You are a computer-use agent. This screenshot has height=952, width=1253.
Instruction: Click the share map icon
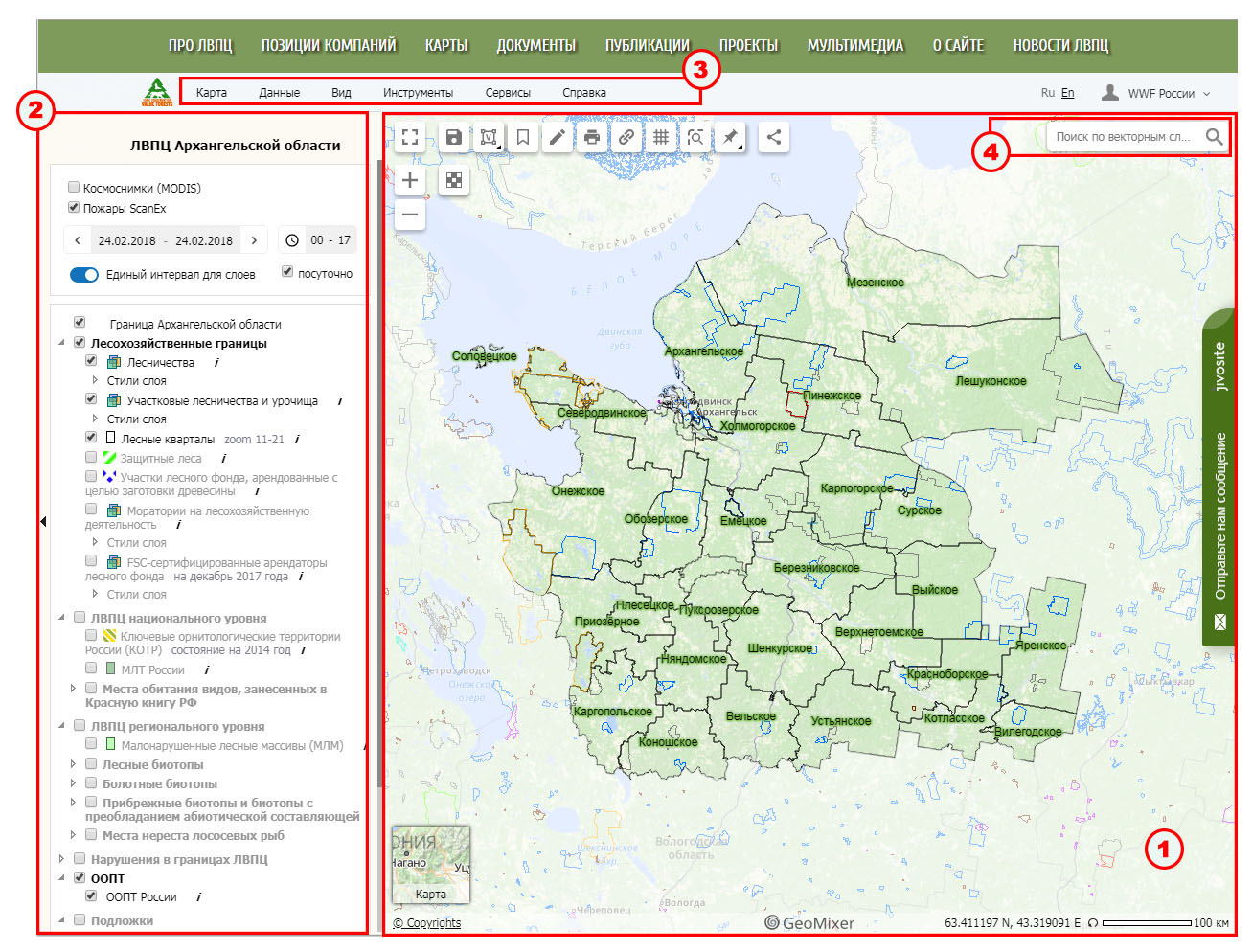point(774,137)
